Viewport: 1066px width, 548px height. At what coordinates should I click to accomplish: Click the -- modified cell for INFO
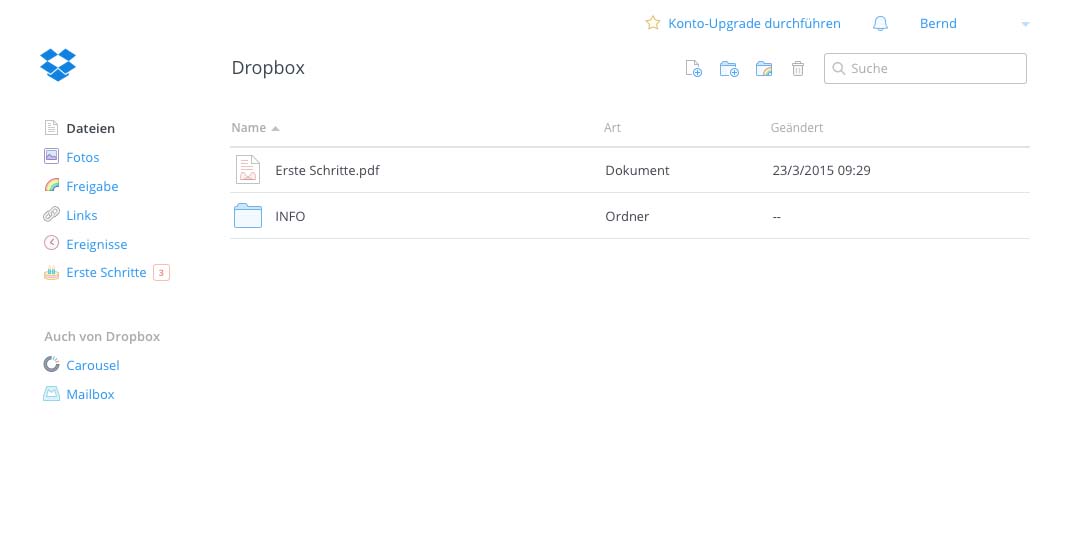[x=776, y=217]
